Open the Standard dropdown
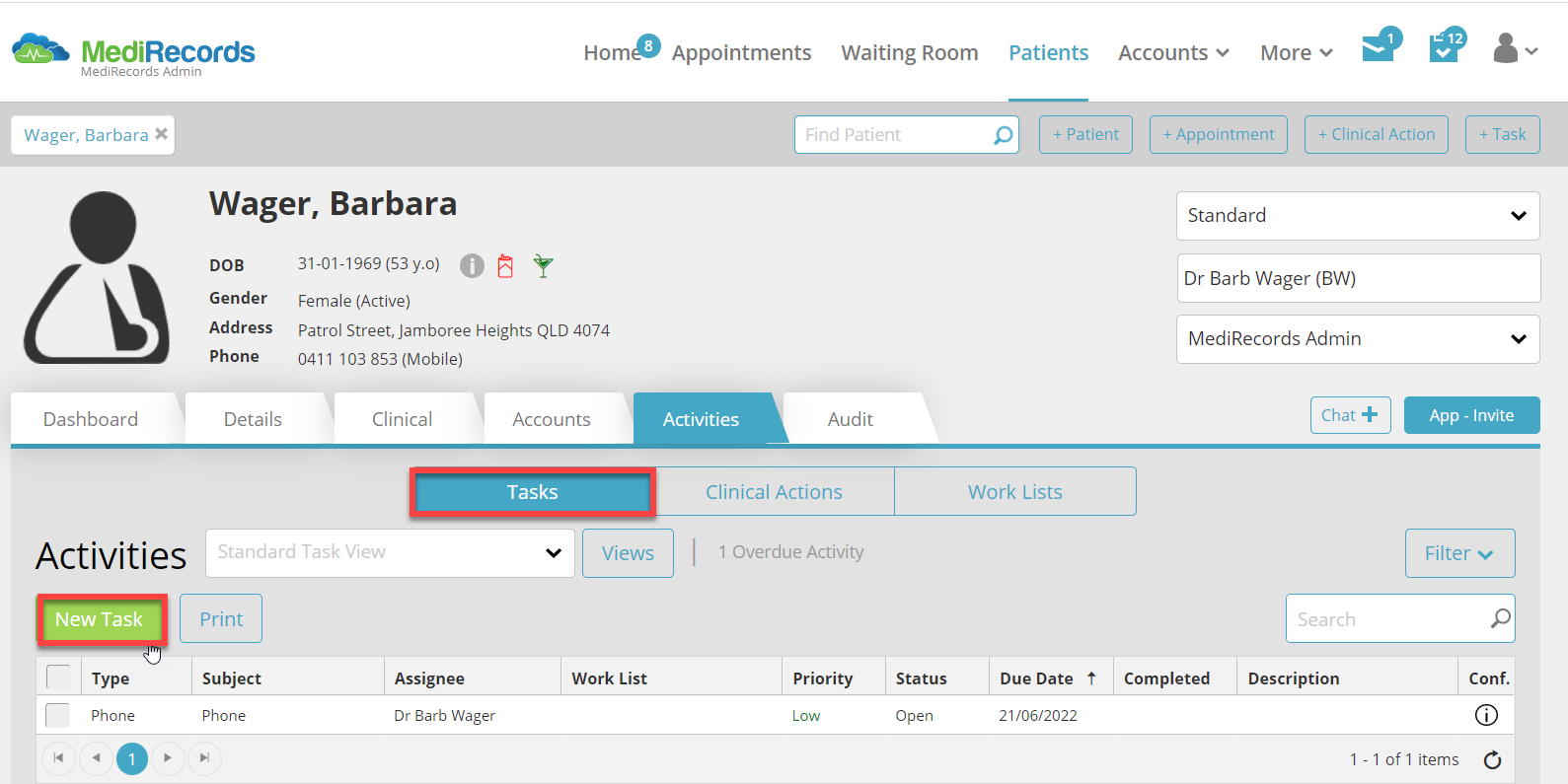Viewport: 1568px width, 784px height. (1358, 215)
